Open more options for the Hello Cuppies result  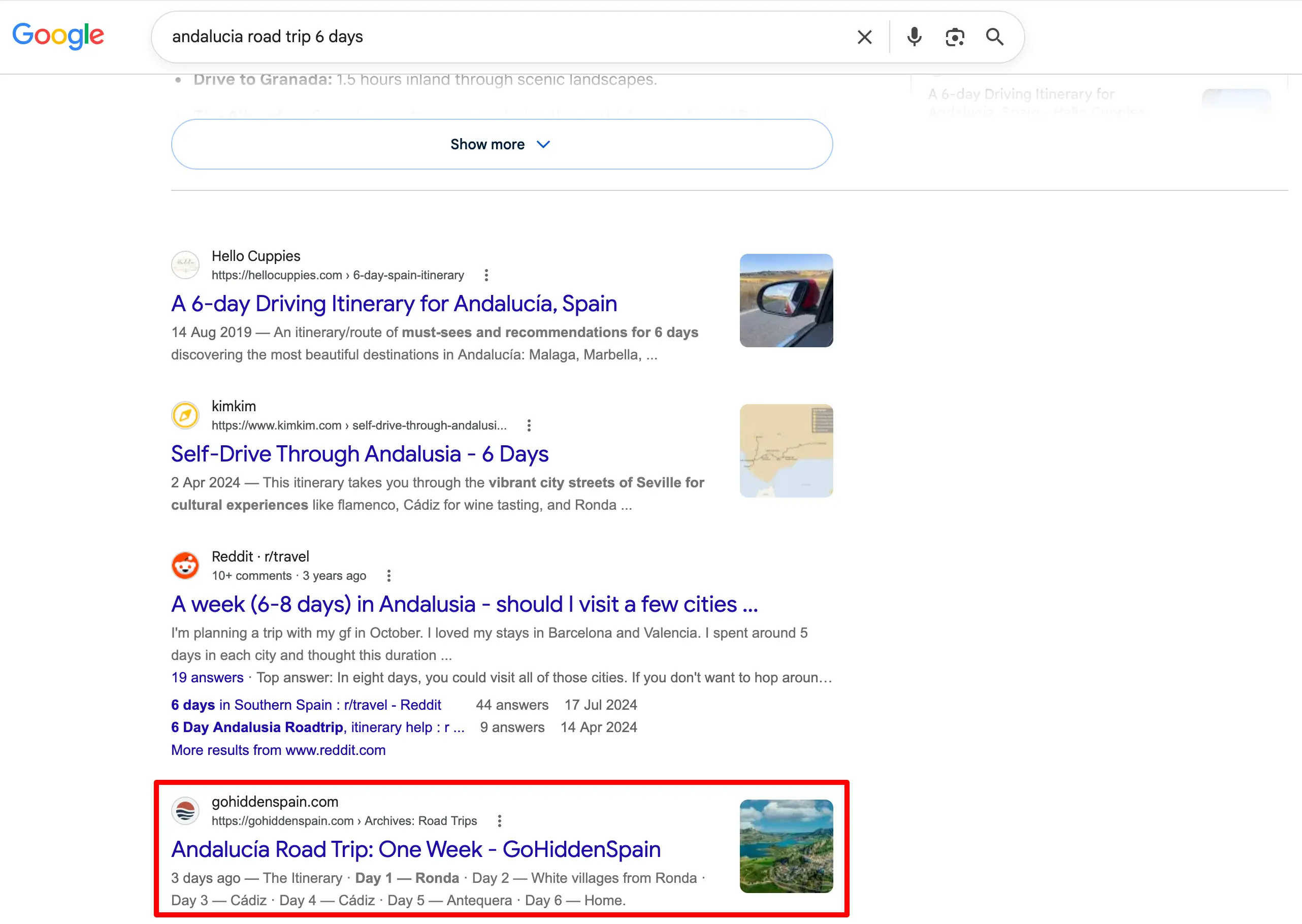point(486,275)
